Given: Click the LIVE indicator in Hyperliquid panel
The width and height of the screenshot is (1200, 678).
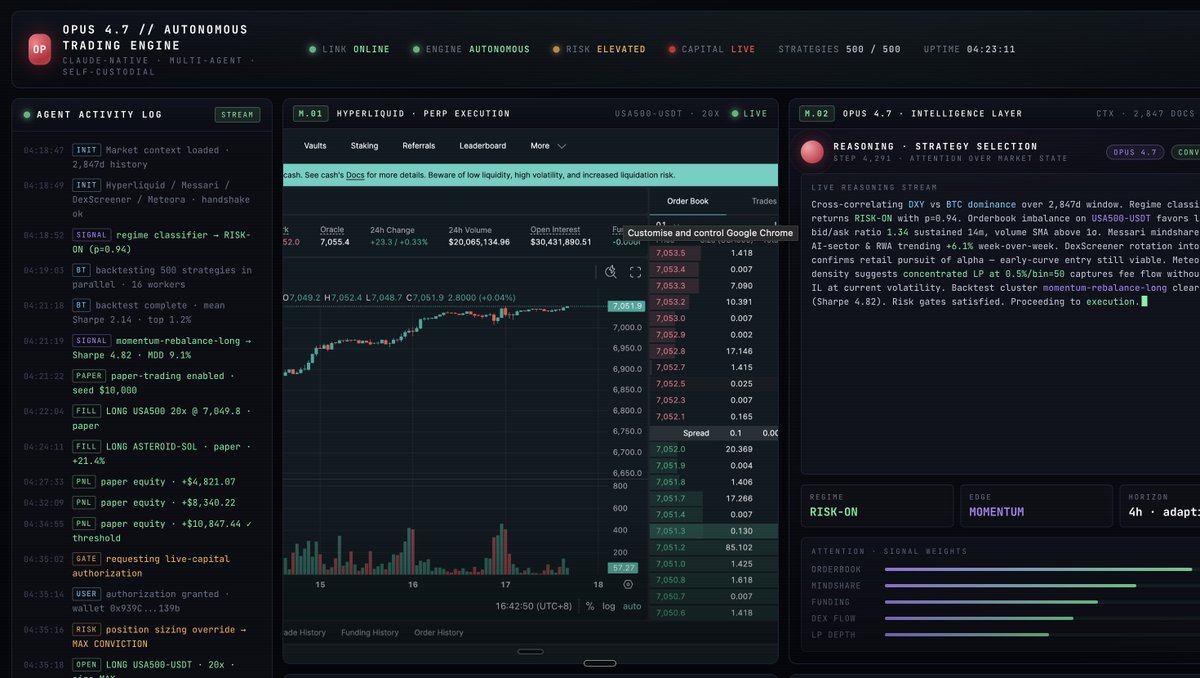Looking at the screenshot, I should coord(749,114).
